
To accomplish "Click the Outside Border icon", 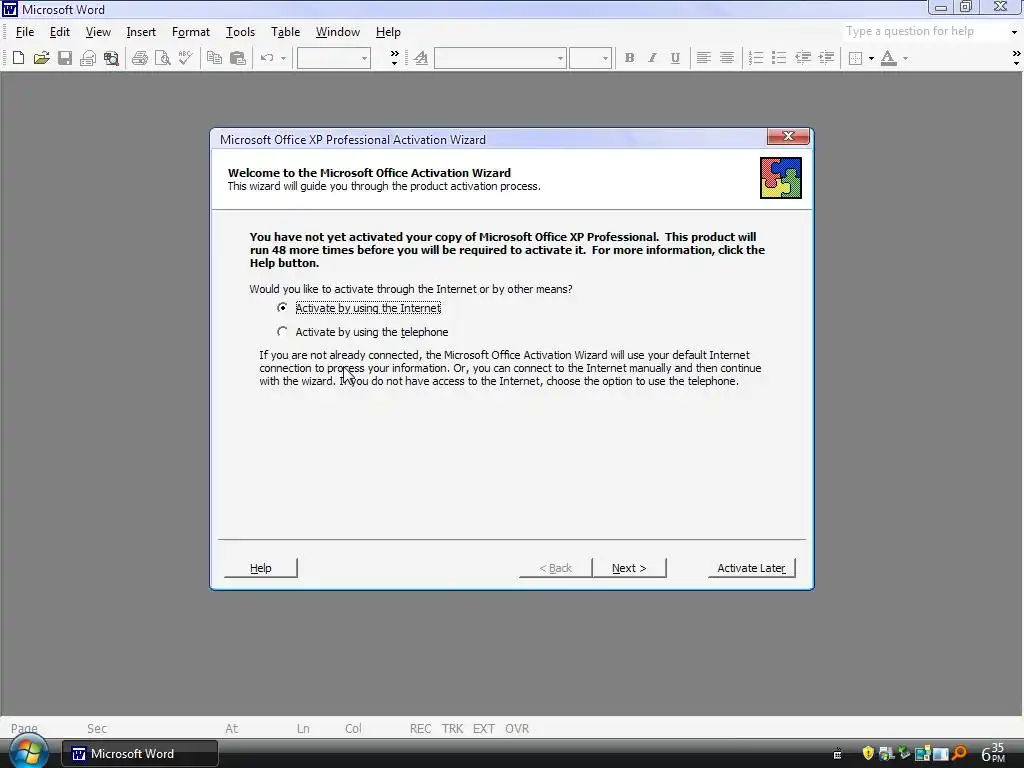I will (856, 58).
